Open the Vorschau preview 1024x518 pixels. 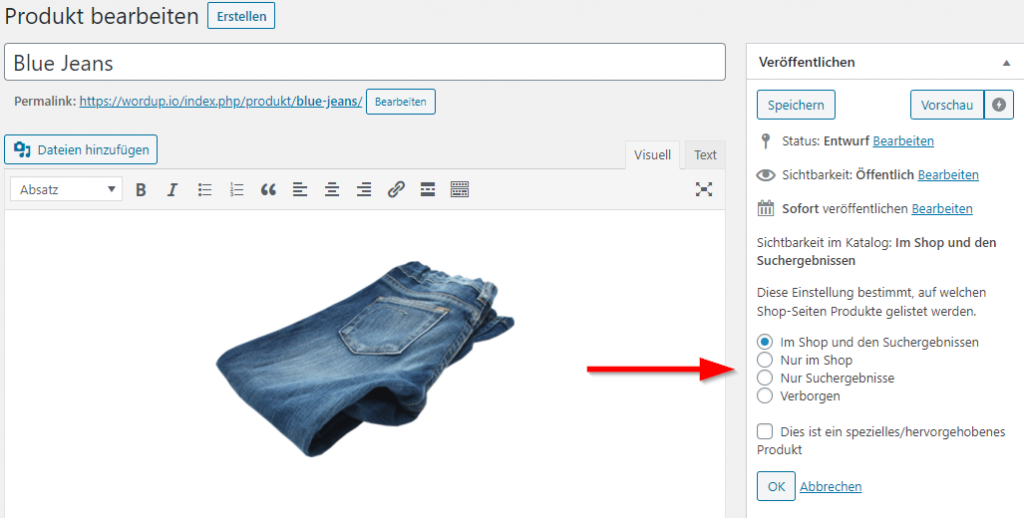point(947,105)
